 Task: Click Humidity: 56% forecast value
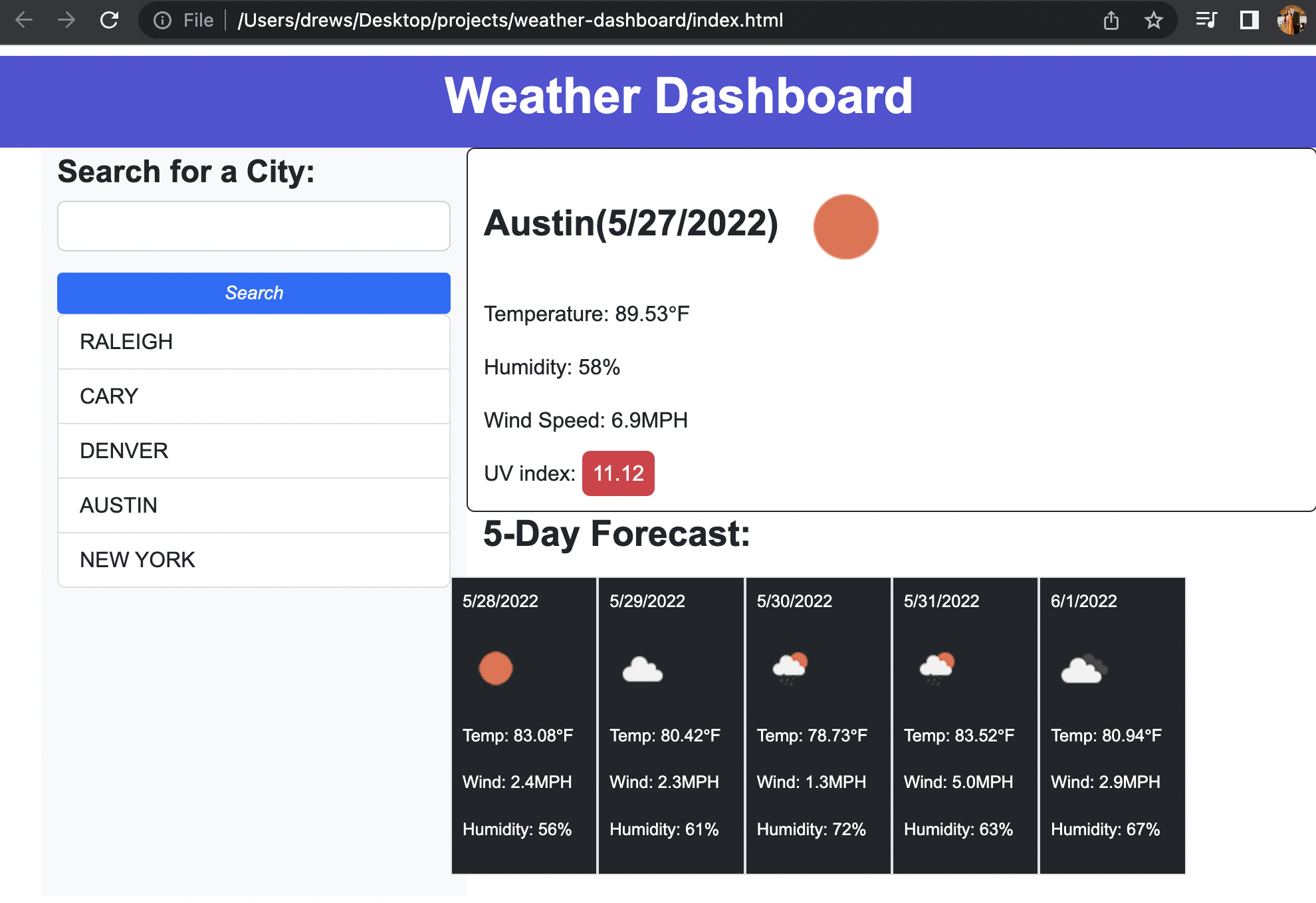pos(517,829)
